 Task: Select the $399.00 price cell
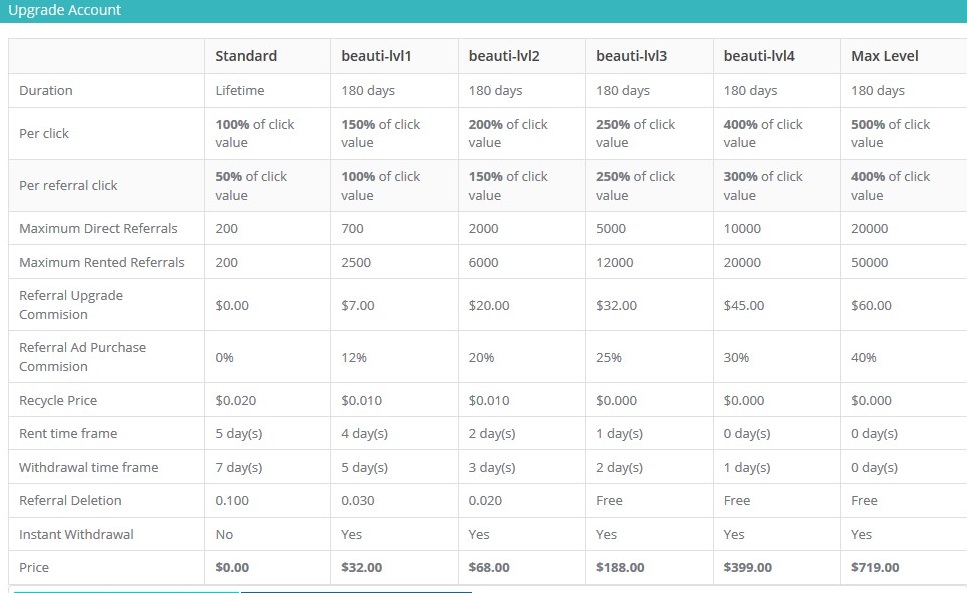(x=748, y=567)
